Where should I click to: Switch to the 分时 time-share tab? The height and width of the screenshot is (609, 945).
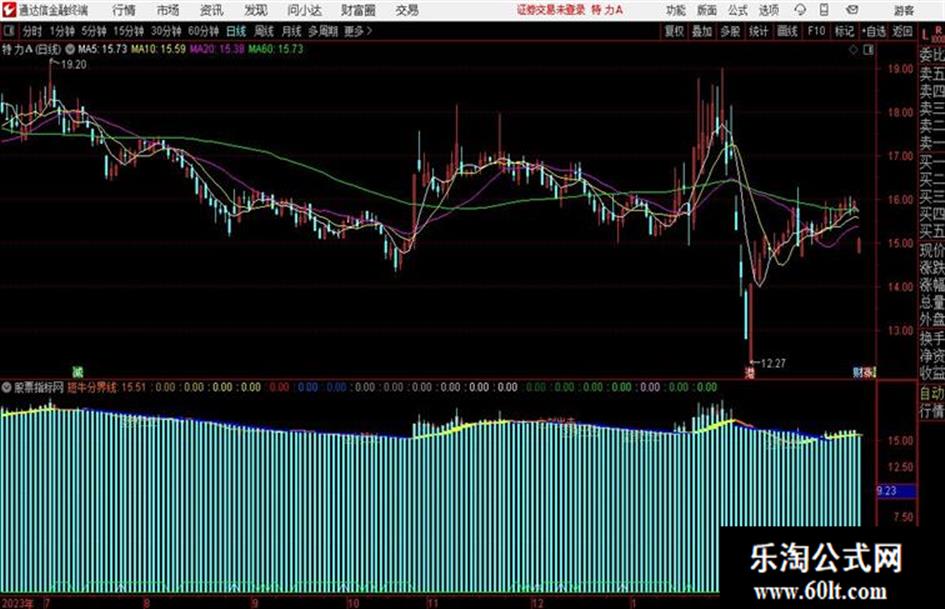coord(32,31)
